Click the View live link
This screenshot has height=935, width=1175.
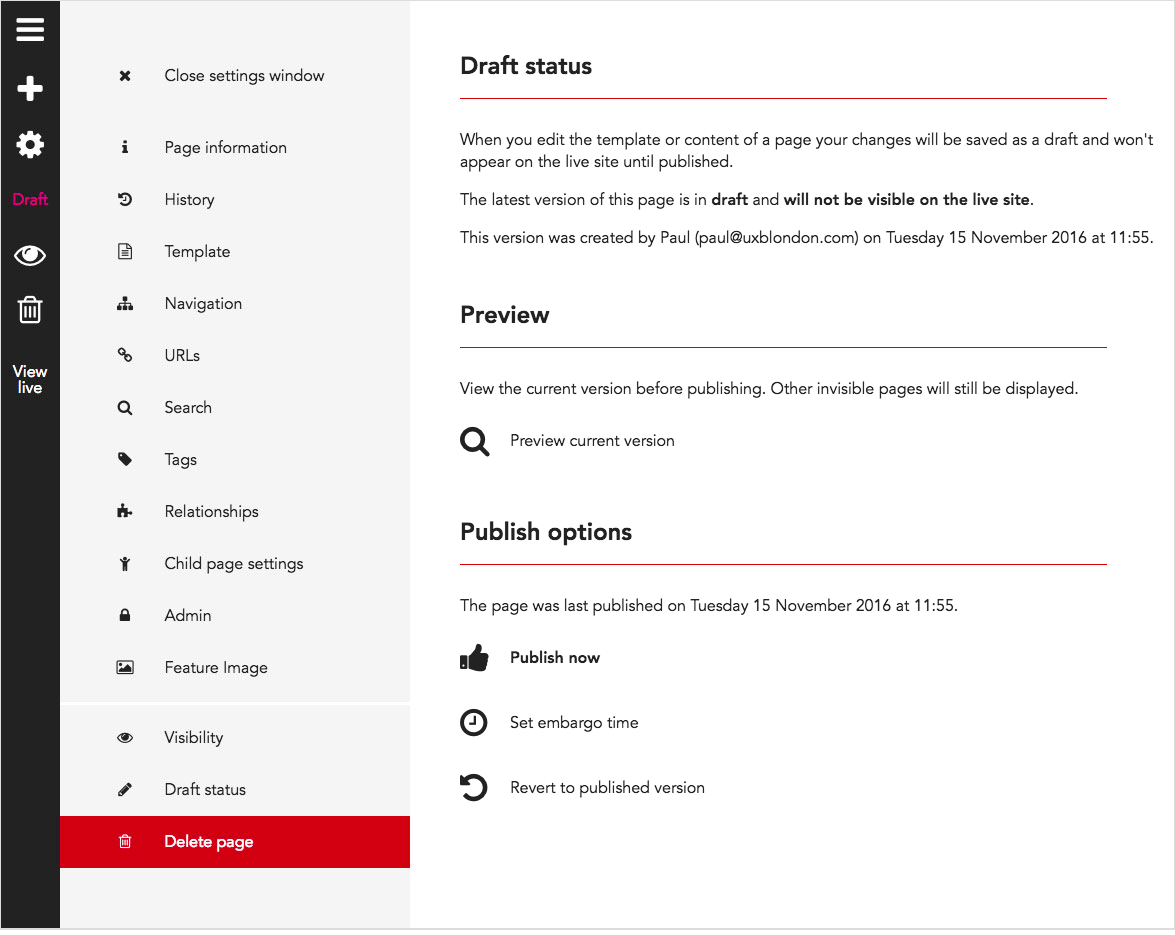30,378
